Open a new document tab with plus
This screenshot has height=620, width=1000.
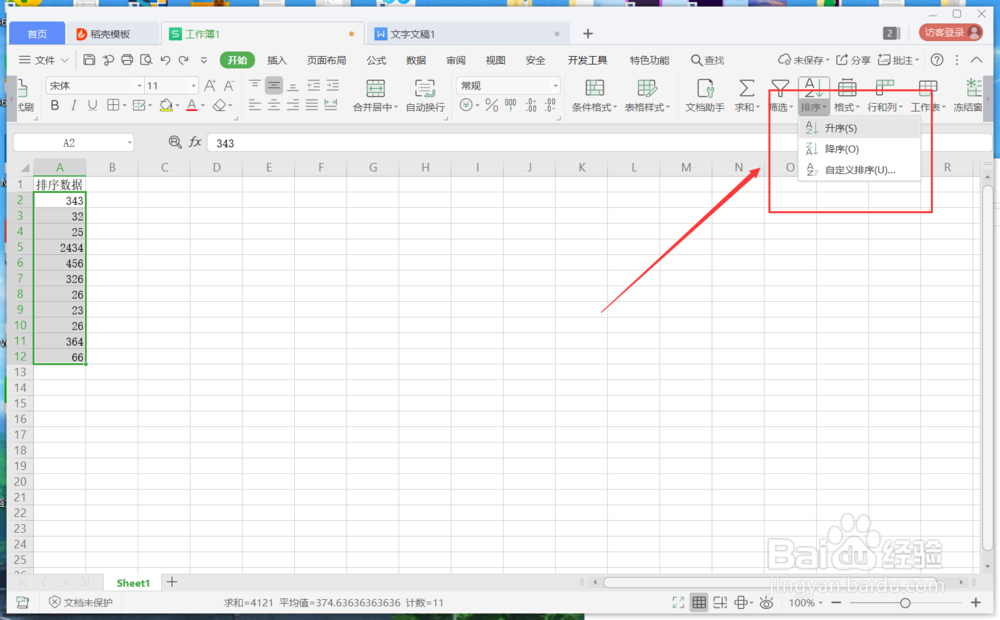tap(588, 33)
